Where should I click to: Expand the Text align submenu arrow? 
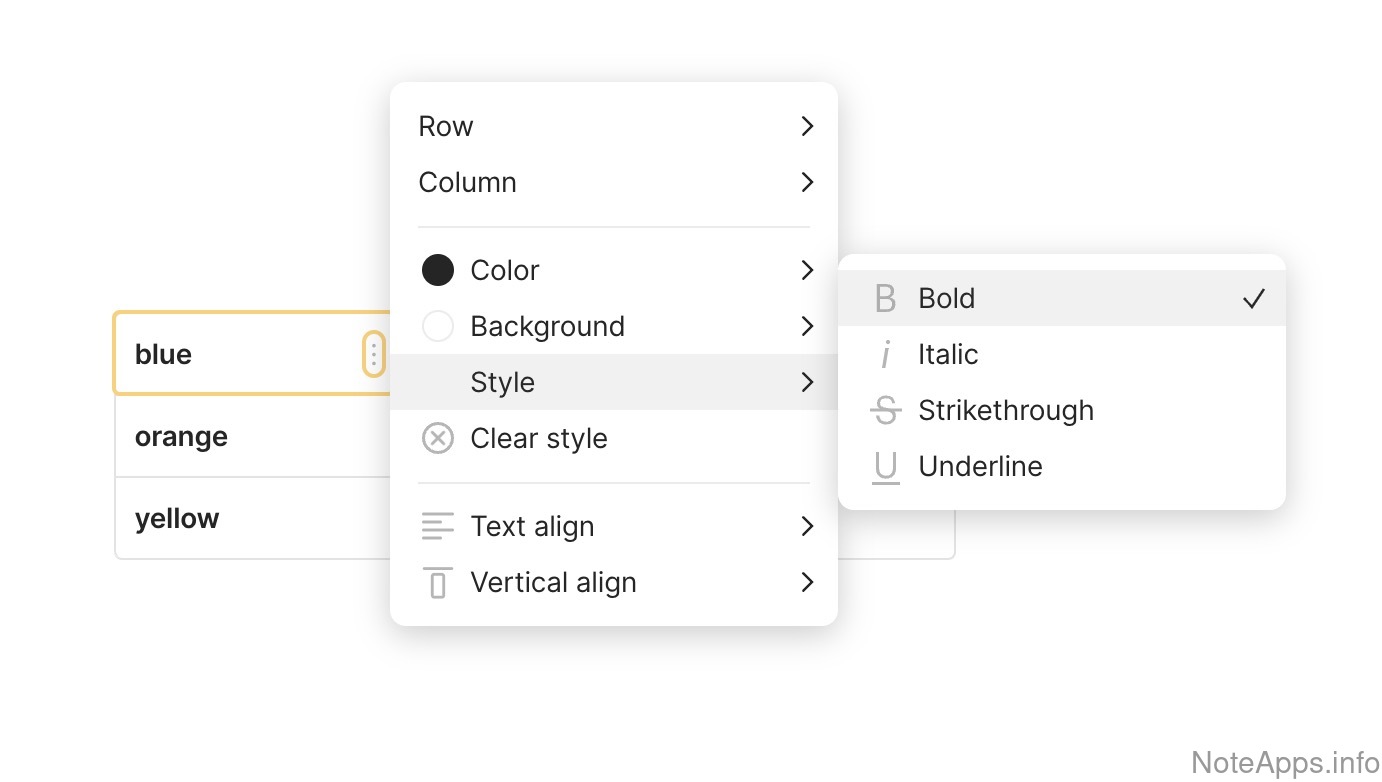(x=807, y=527)
